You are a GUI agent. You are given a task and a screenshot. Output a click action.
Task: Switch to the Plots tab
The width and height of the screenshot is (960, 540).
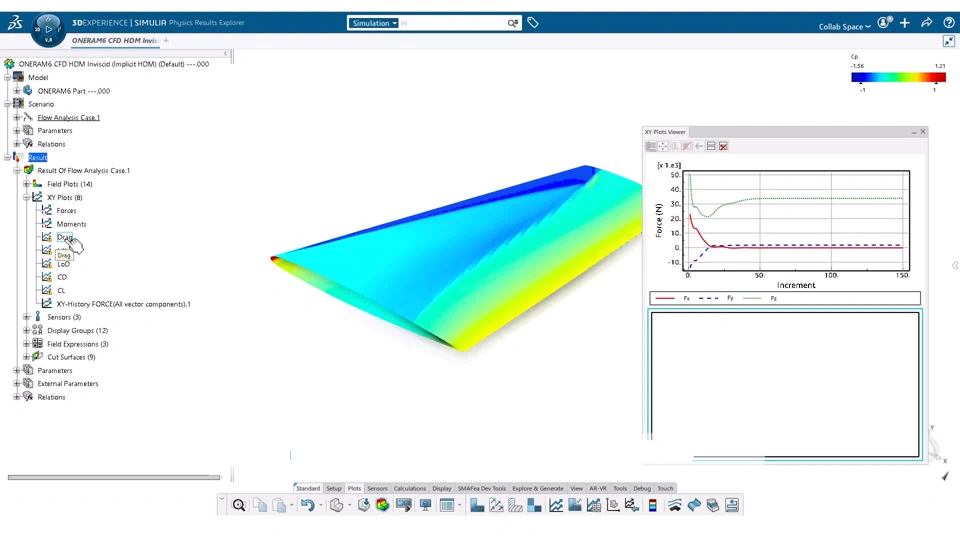click(354, 489)
